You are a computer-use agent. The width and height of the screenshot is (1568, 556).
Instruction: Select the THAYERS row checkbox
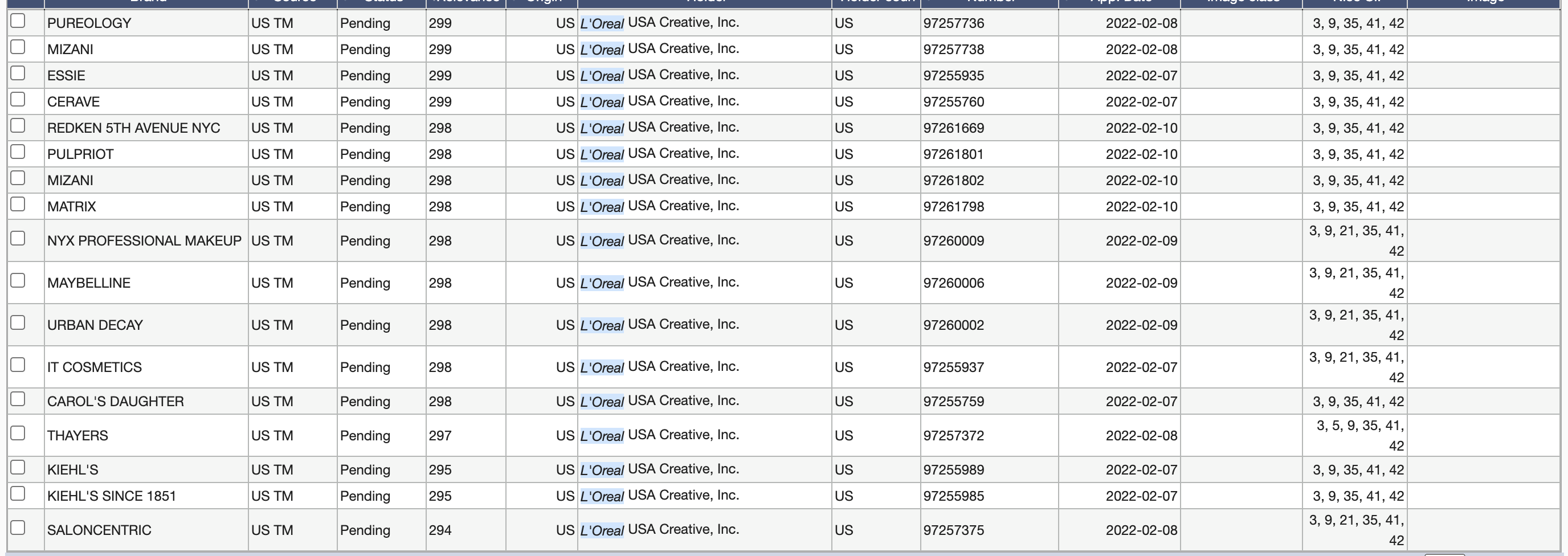point(18,433)
